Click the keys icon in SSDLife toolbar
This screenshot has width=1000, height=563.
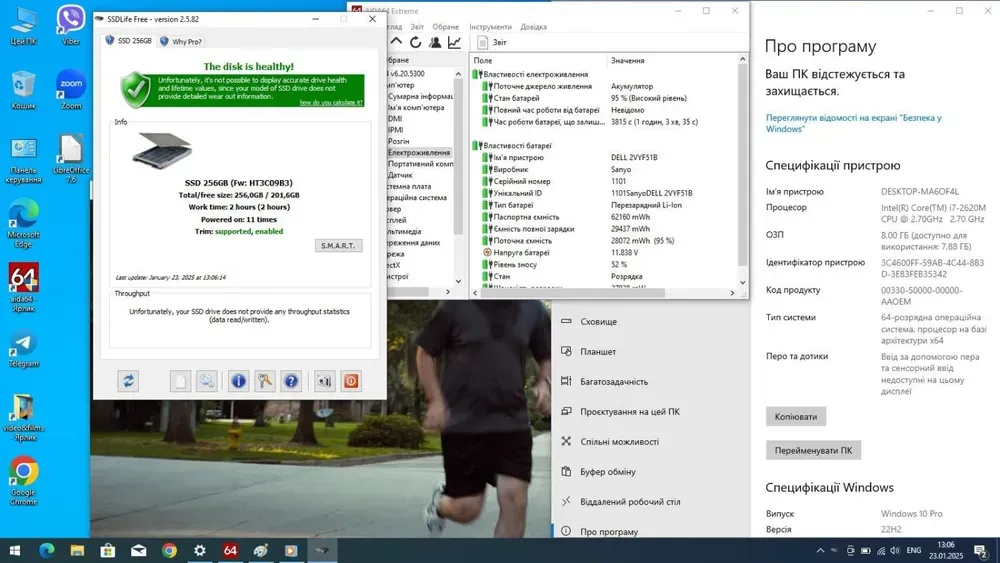click(265, 381)
